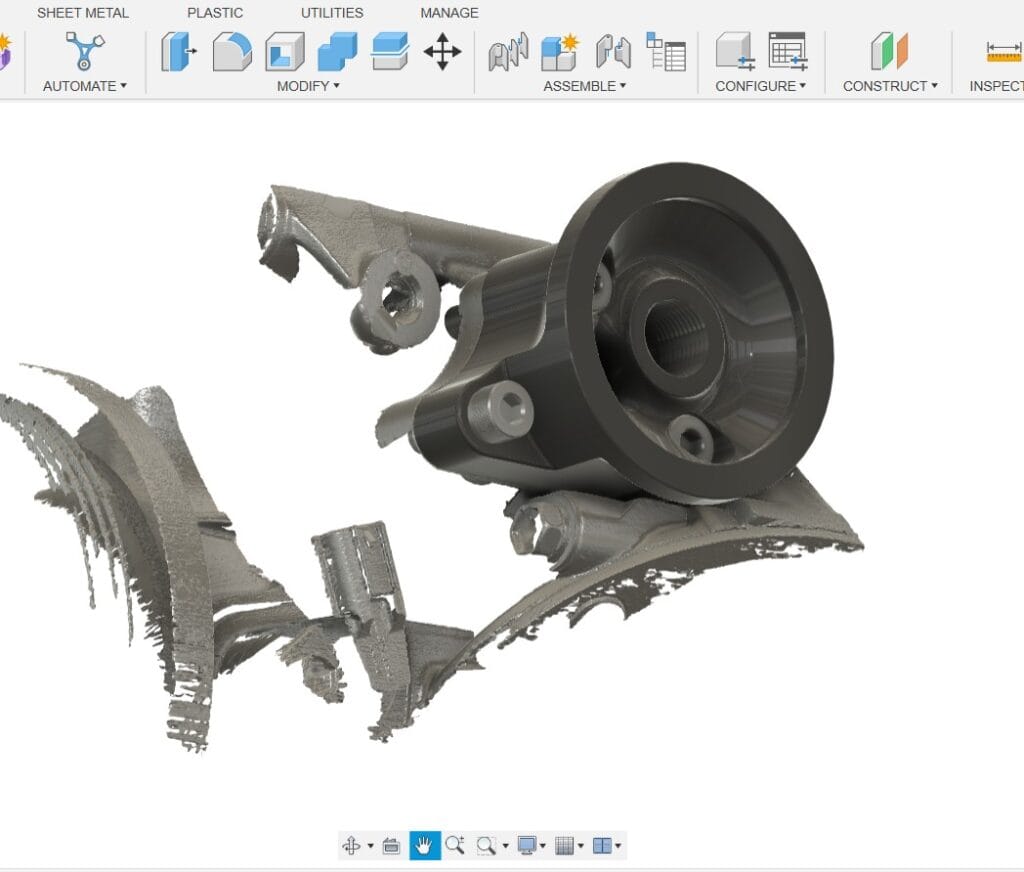The image size is (1024, 872).
Task: Toggle the Pan hand tool
Action: click(x=424, y=846)
